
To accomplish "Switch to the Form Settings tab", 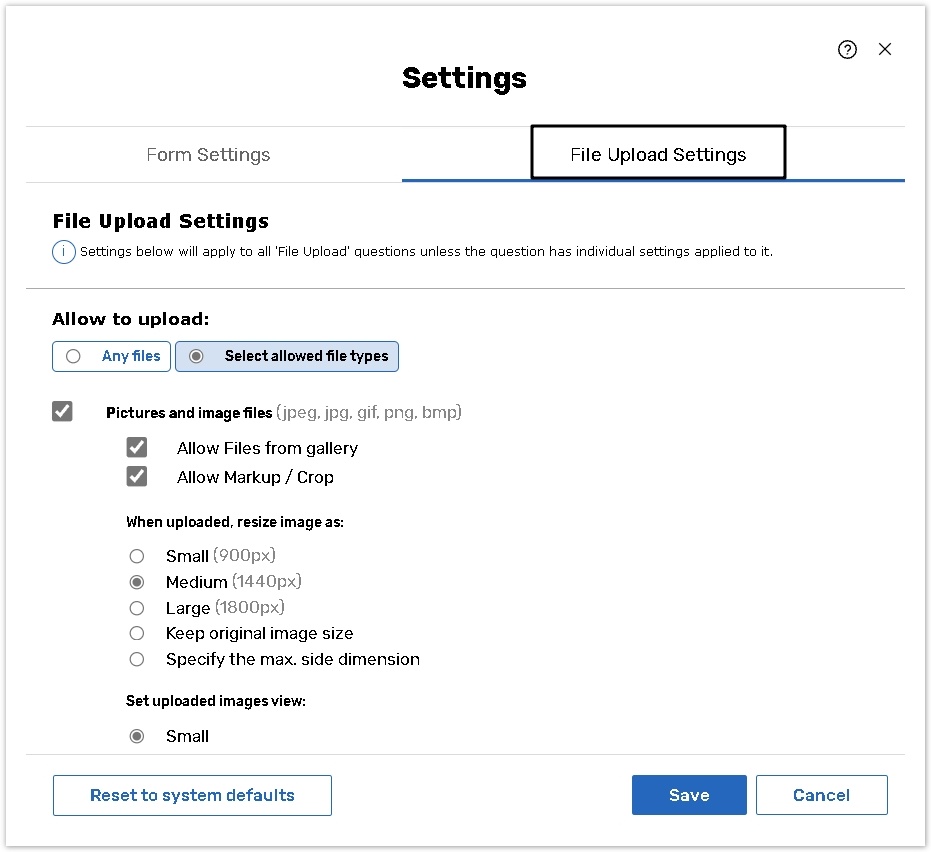I will (208, 155).
